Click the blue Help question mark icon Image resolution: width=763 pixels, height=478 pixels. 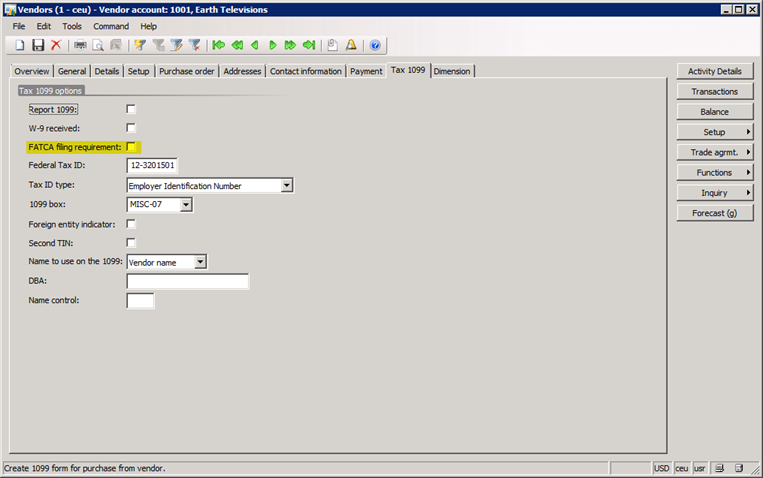(x=375, y=45)
